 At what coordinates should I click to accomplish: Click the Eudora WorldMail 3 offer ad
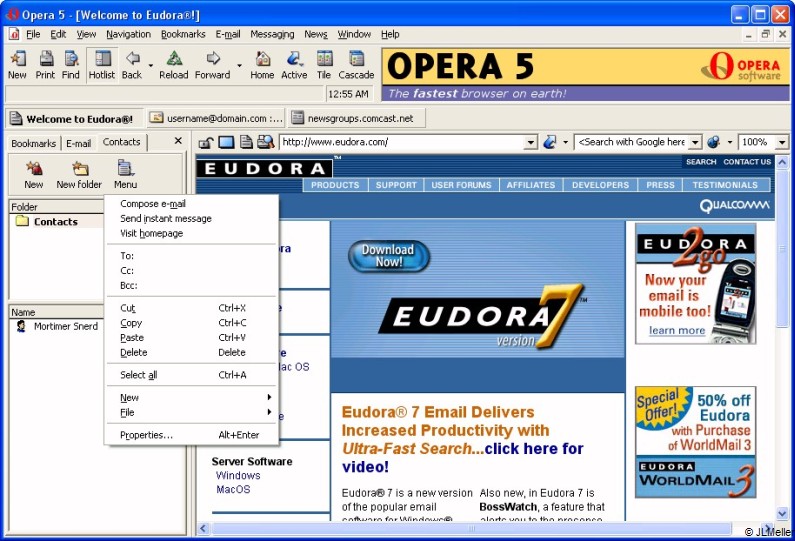tap(695, 442)
